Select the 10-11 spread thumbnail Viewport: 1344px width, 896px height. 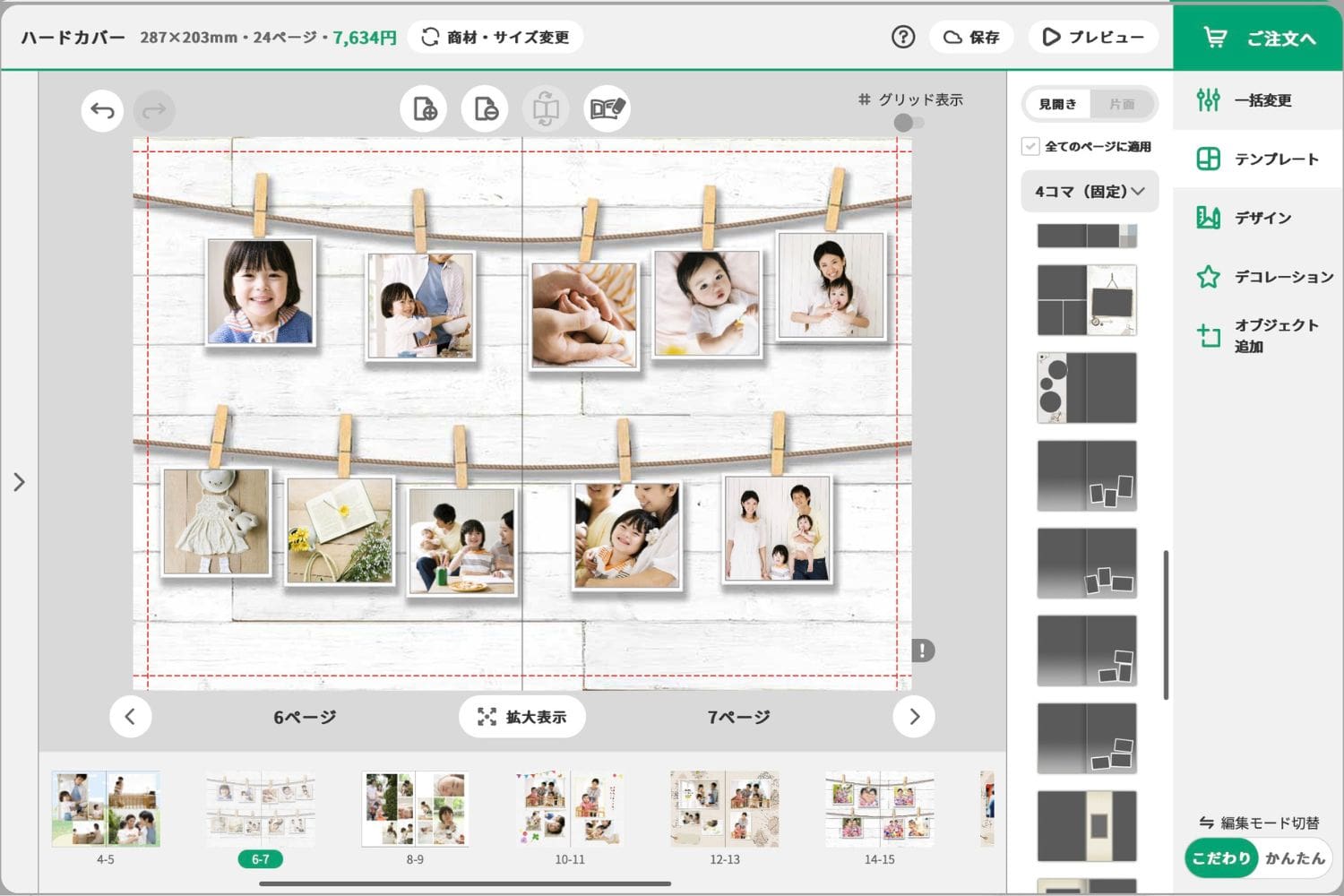[570, 808]
